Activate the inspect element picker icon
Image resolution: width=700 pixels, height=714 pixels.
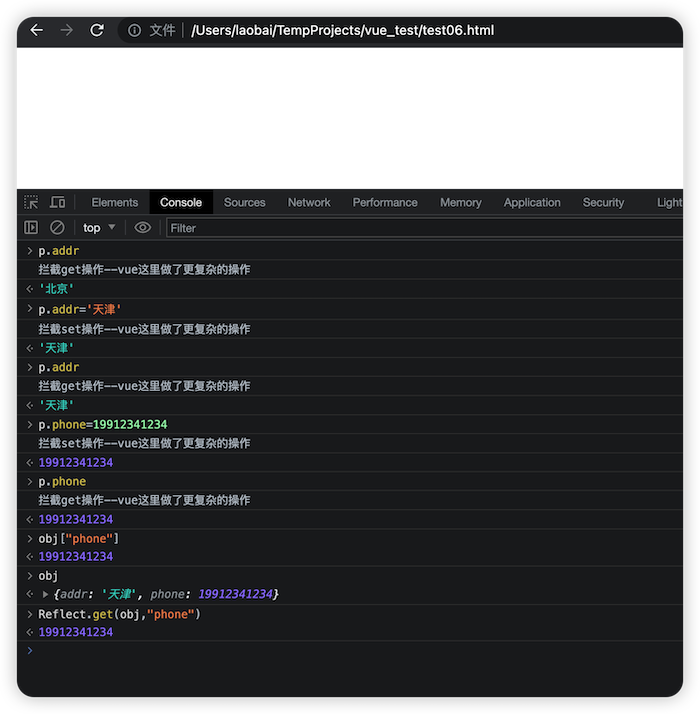pyautogui.click(x=31, y=202)
